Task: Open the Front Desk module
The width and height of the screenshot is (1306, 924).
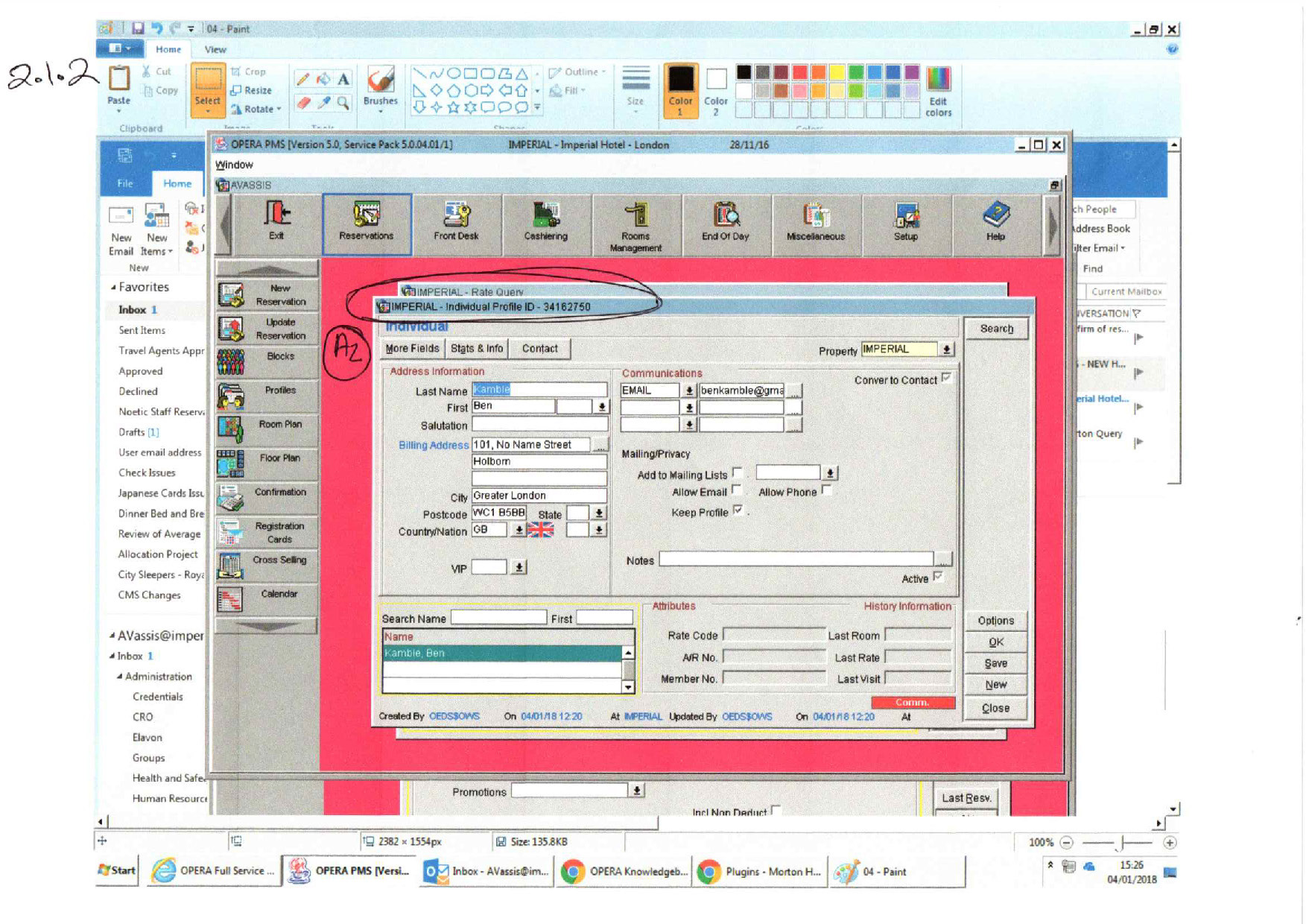Action: point(457,224)
